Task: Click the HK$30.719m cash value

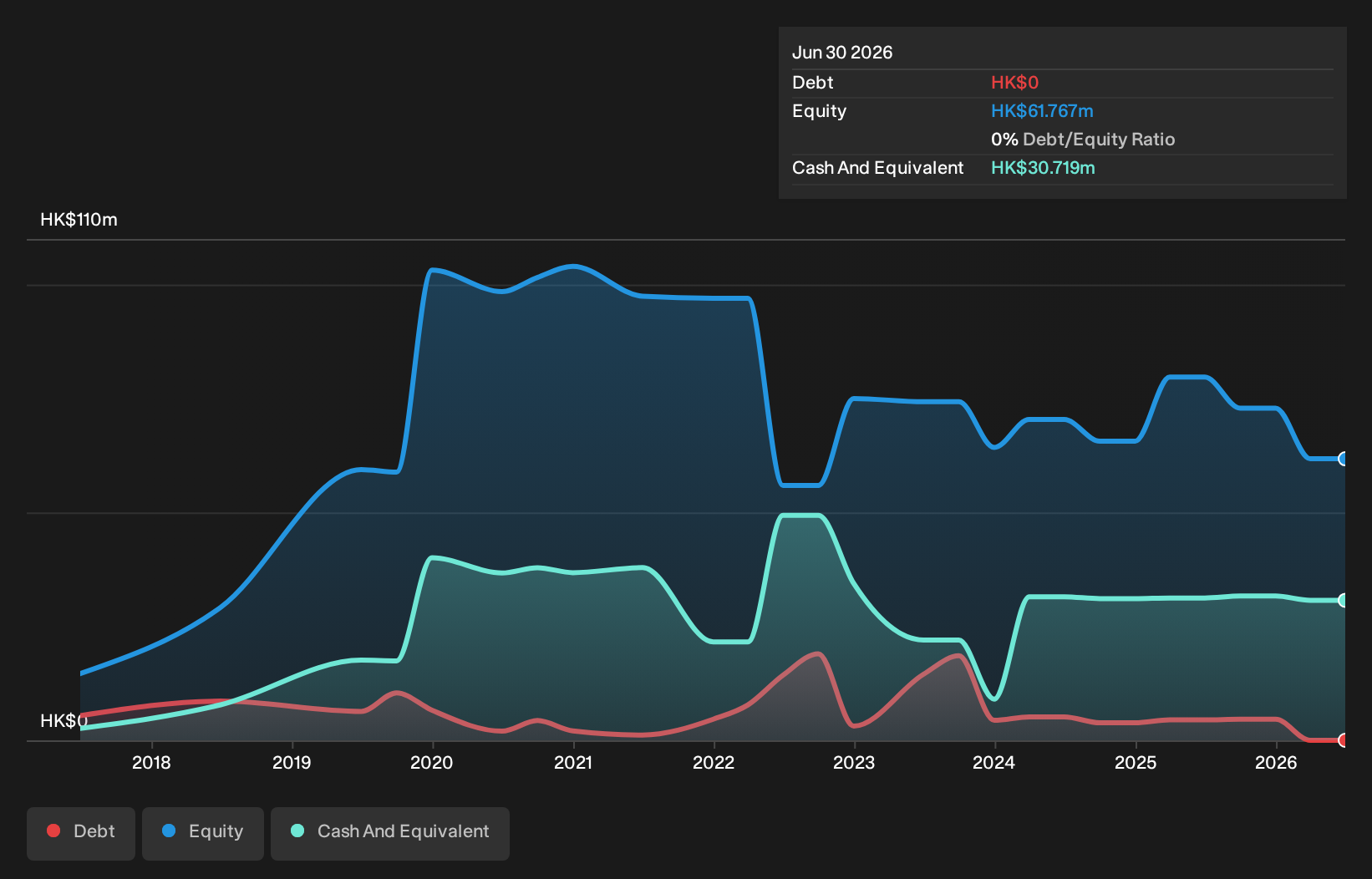Action: (x=1043, y=168)
